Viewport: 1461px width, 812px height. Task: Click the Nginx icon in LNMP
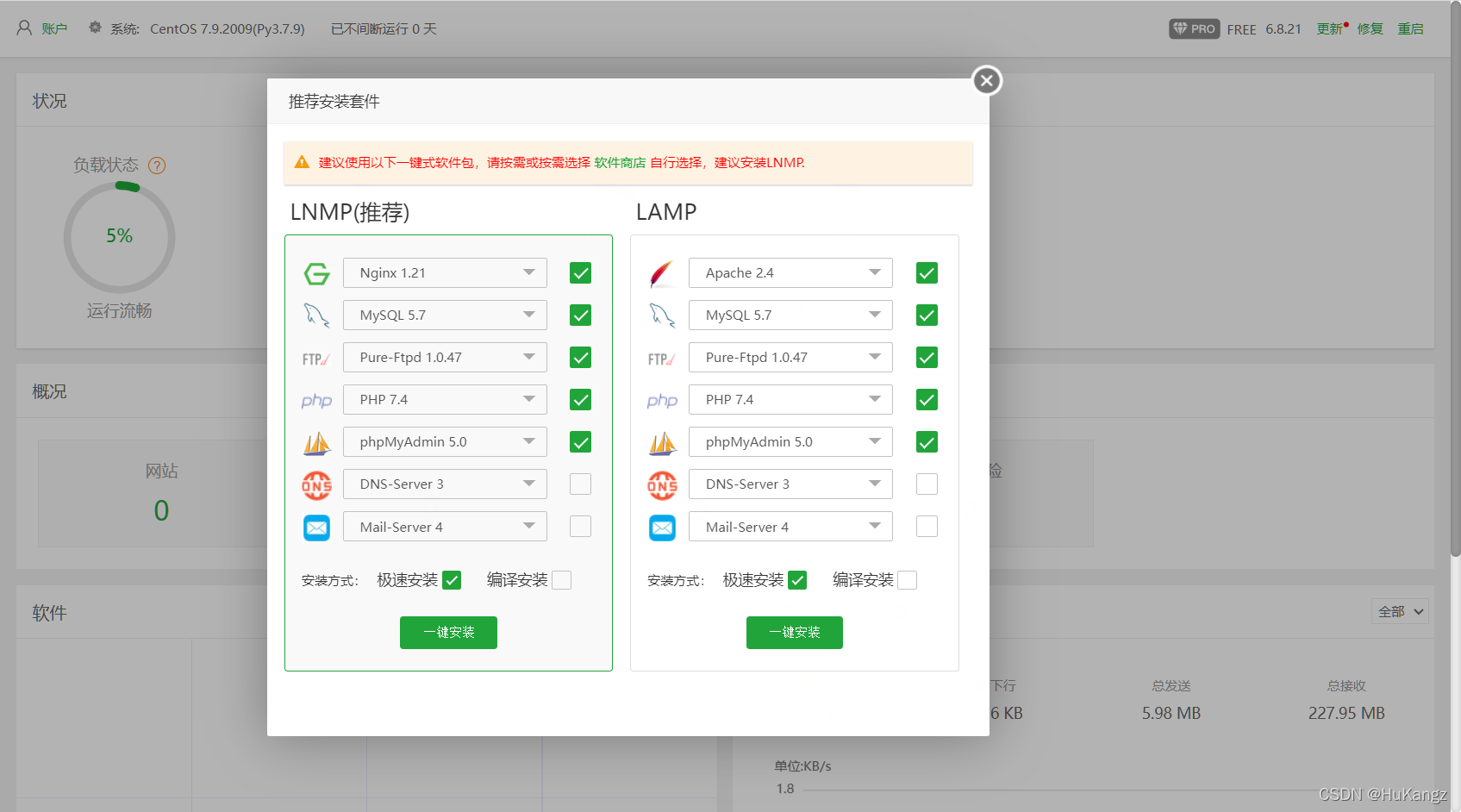point(316,274)
